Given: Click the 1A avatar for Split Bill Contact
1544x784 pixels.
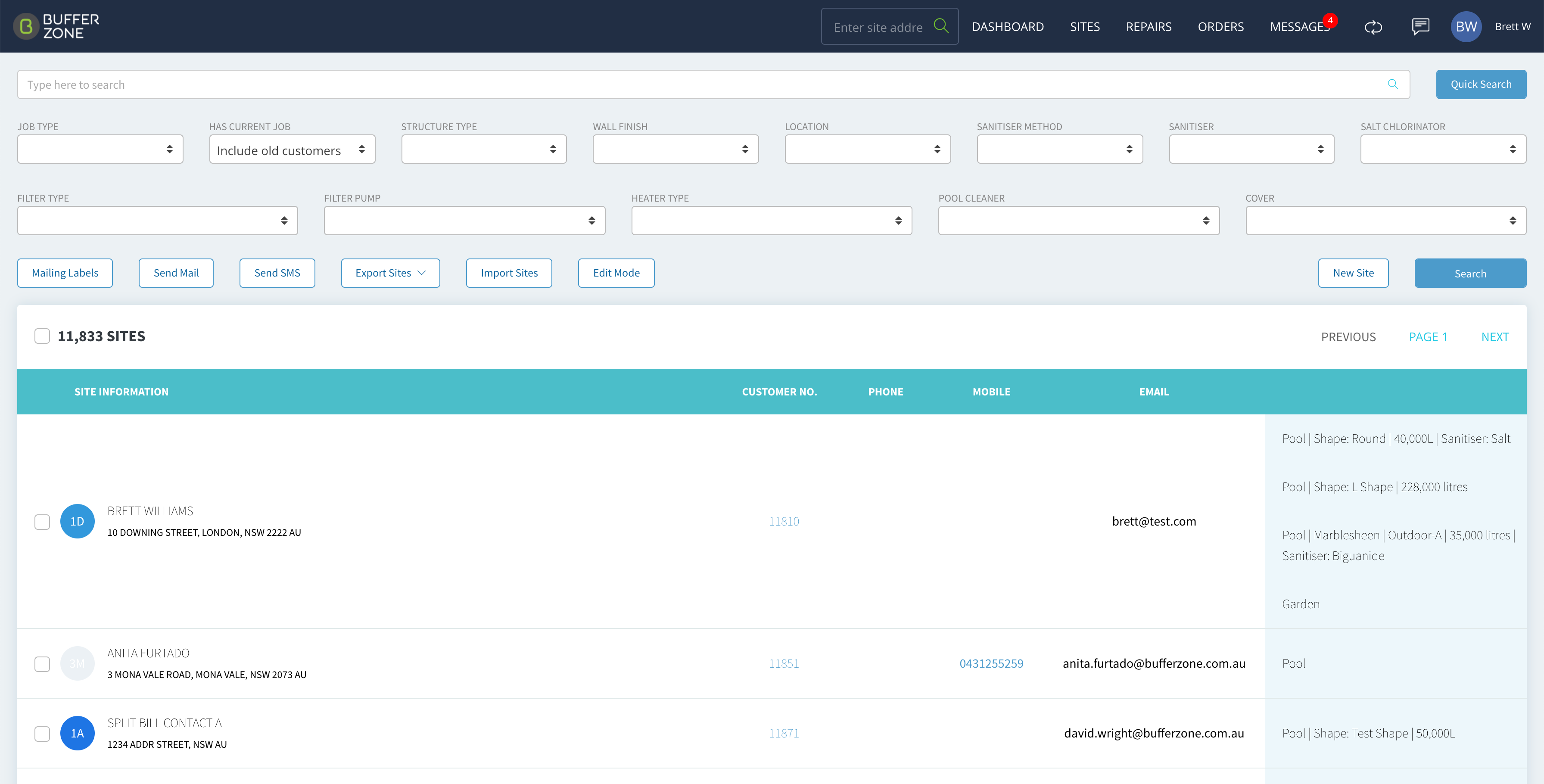Looking at the screenshot, I should click(x=77, y=733).
